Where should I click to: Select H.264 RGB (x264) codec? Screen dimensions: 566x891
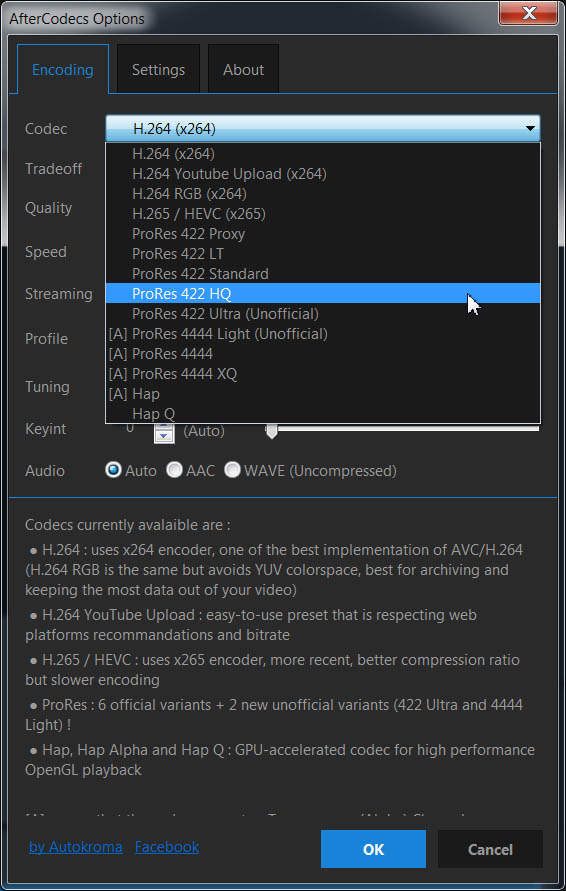click(x=323, y=194)
